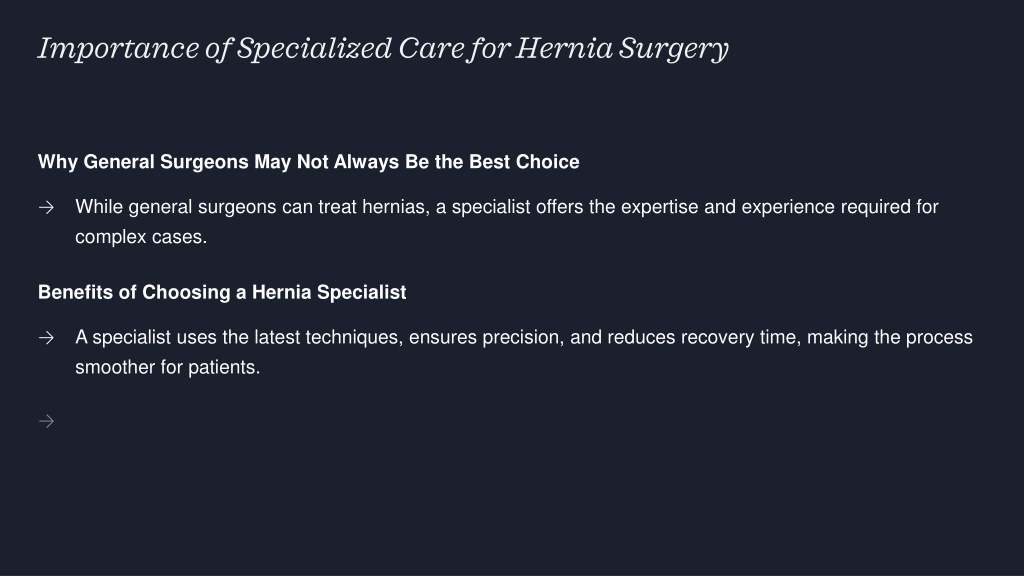Click the "complex cases." text line

pos(141,237)
